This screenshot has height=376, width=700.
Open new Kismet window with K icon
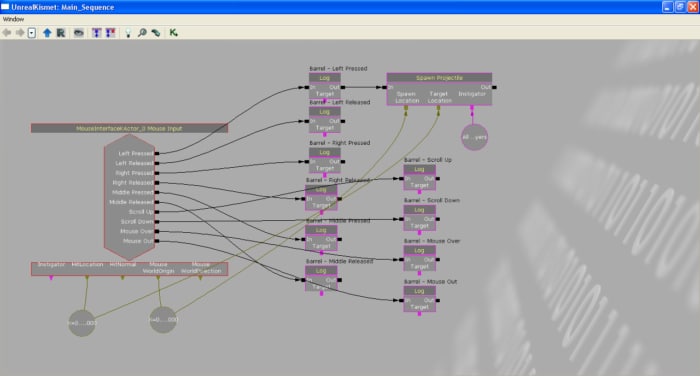(173, 33)
